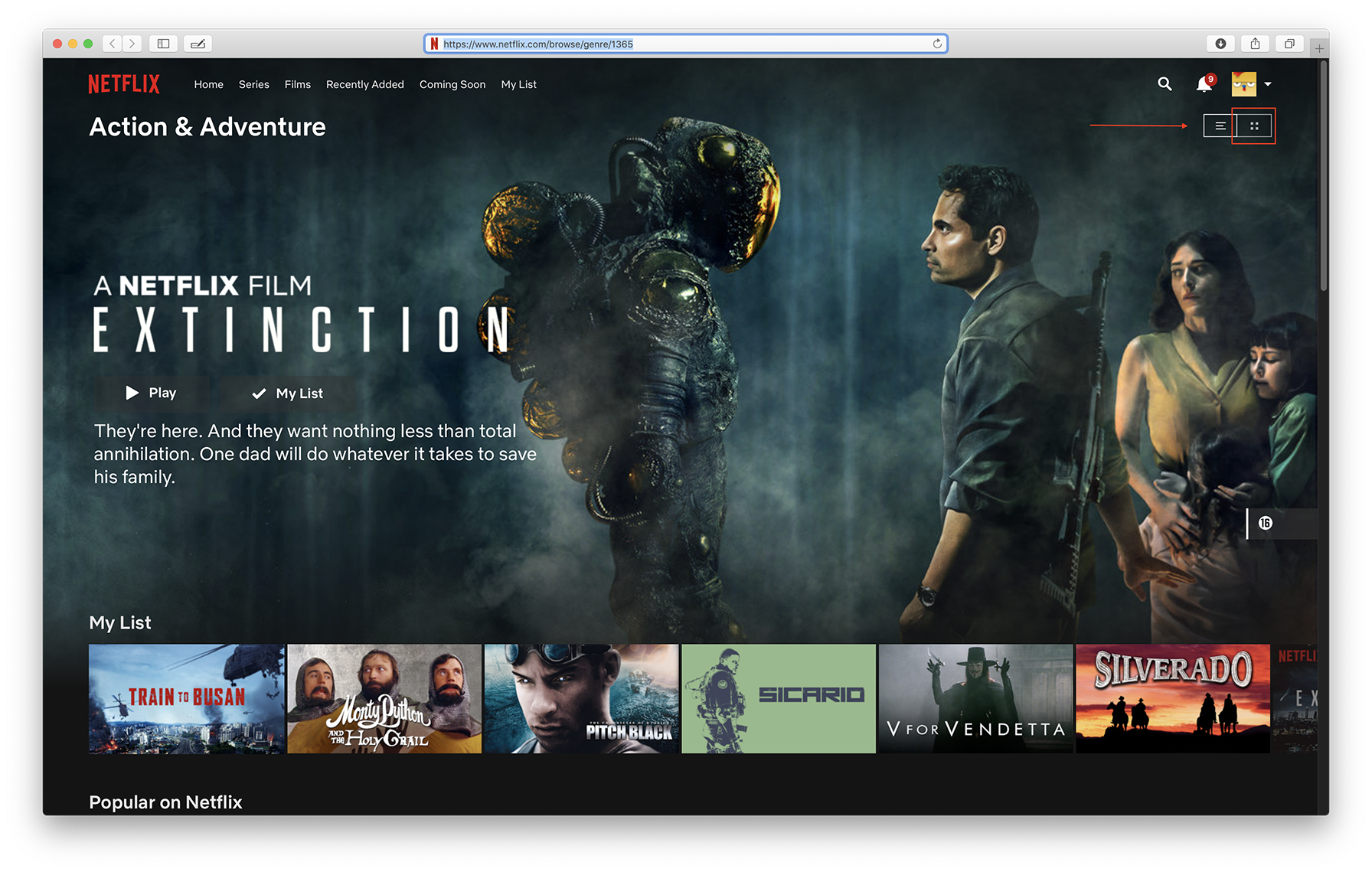Open Pitch Black thumbnail
The width and height of the screenshot is (1372, 872).
[582, 698]
